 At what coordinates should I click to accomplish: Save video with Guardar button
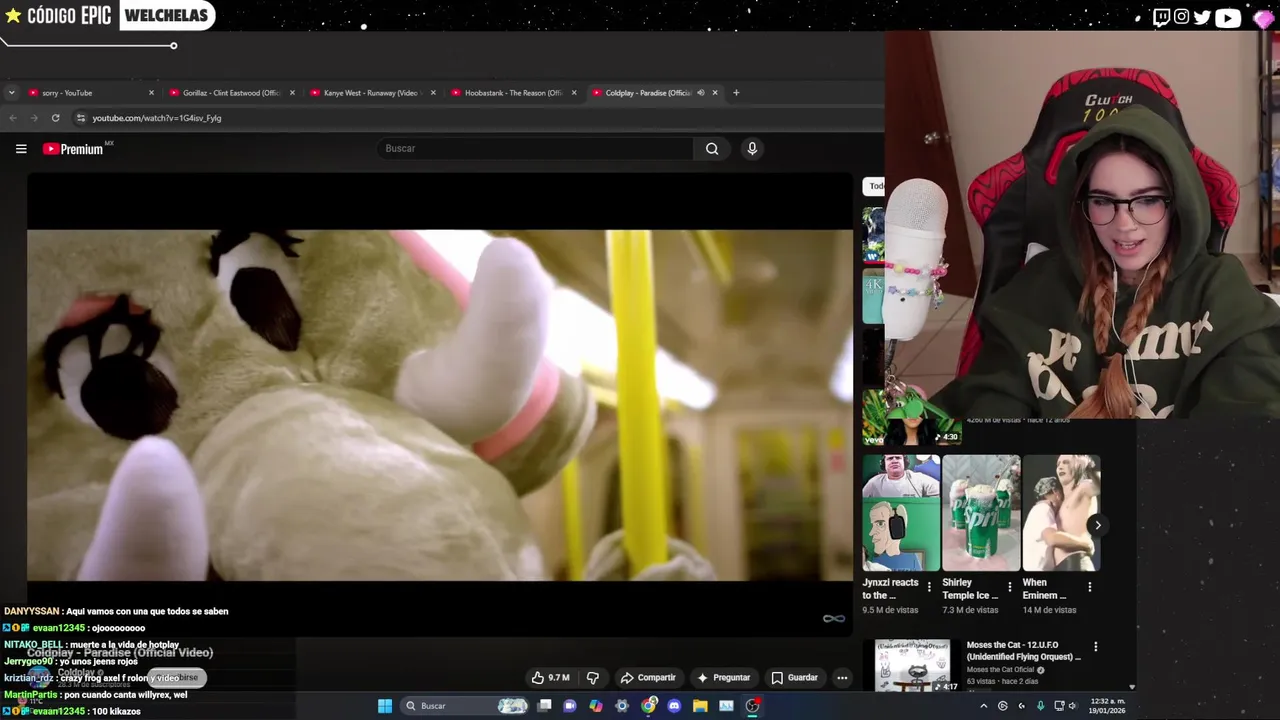tap(794, 678)
